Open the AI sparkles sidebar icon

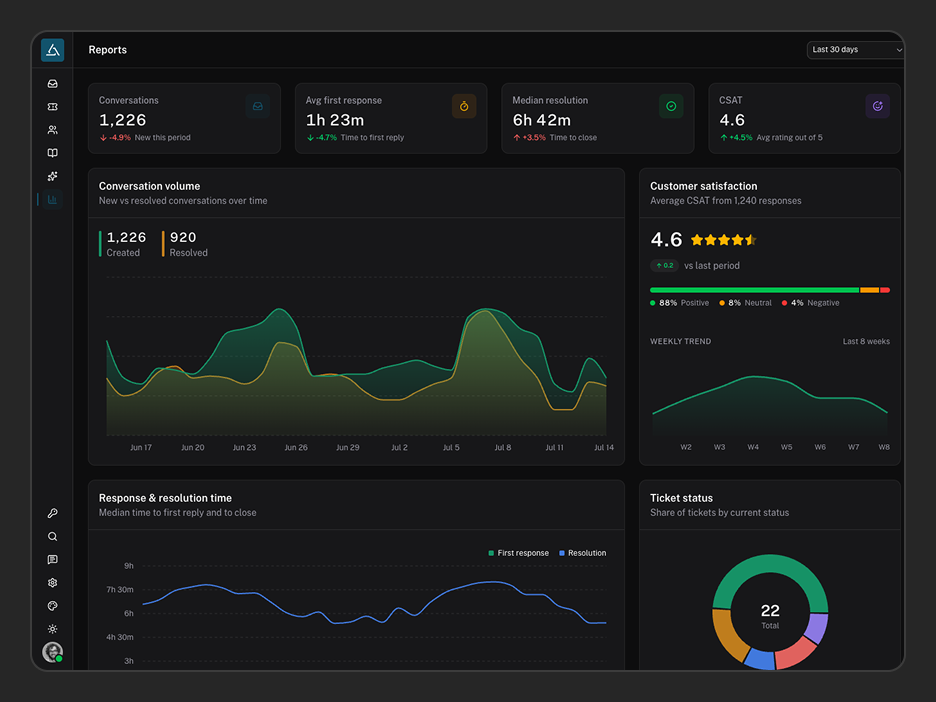click(53, 176)
